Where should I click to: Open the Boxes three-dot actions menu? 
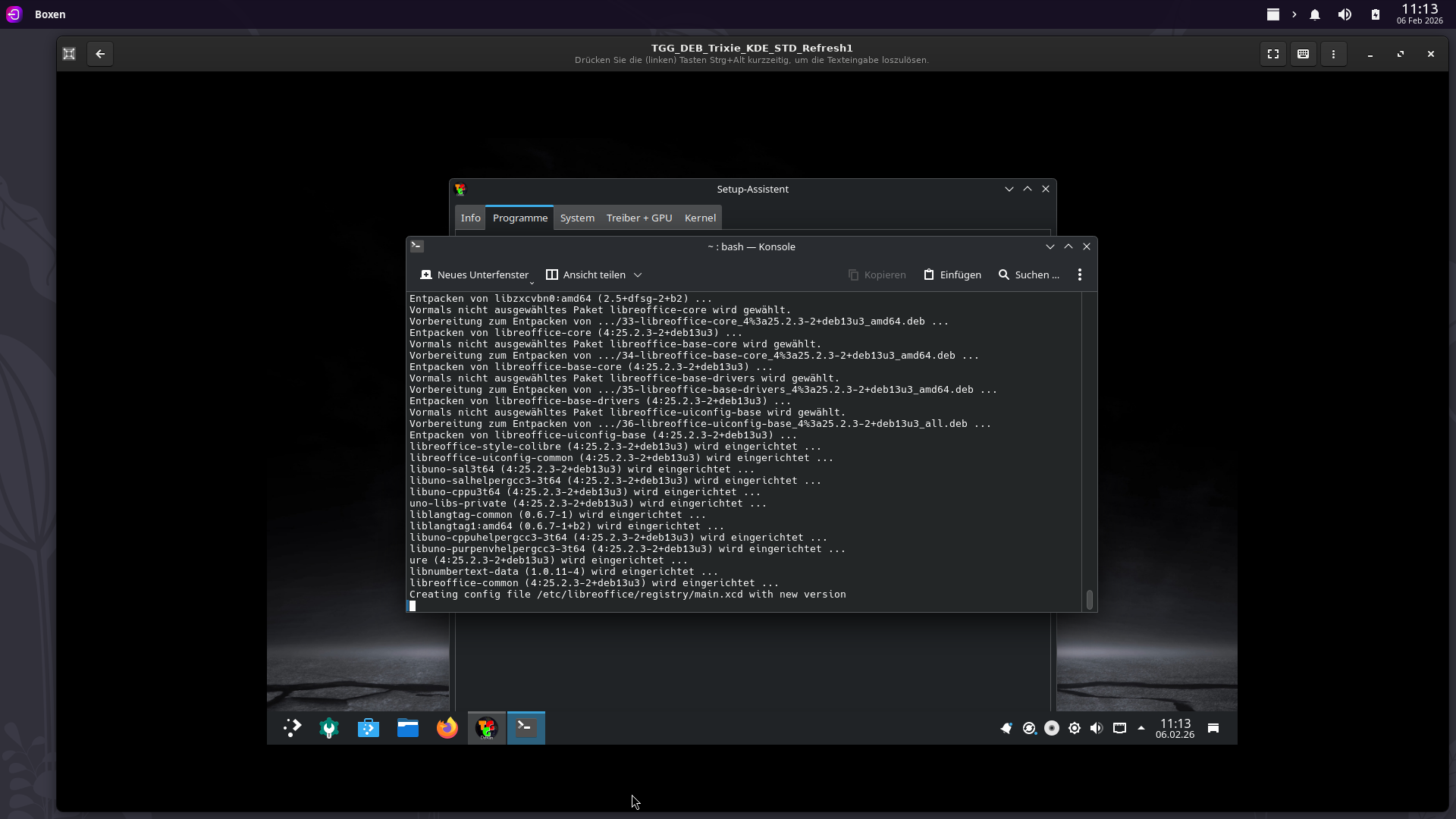(x=1333, y=54)
